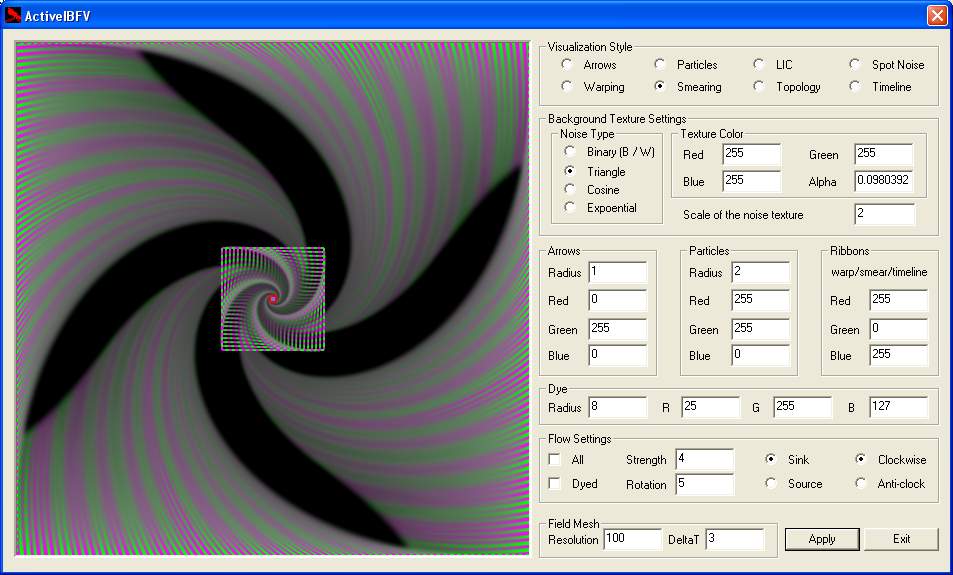Pick the Binary (B / W) noise type
This screenshot has width=953, height=575.
pos(570,152)
